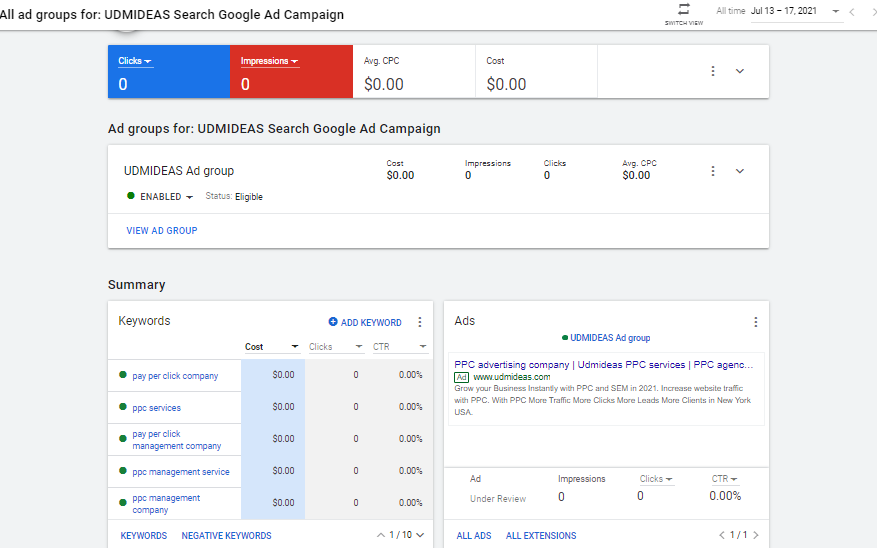Go to the next keywords page
Viewport: 877px width, 548px height.
click(420, 536)
